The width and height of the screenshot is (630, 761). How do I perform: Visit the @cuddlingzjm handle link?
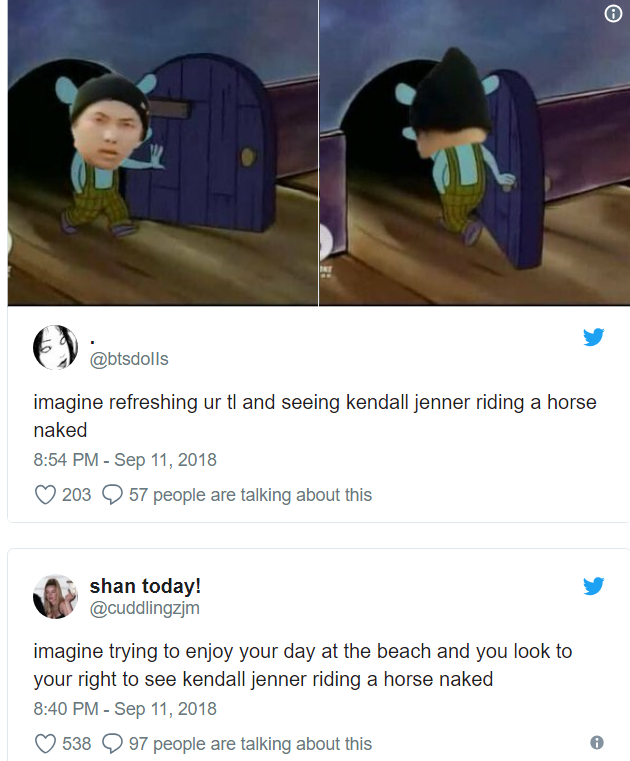145,608
